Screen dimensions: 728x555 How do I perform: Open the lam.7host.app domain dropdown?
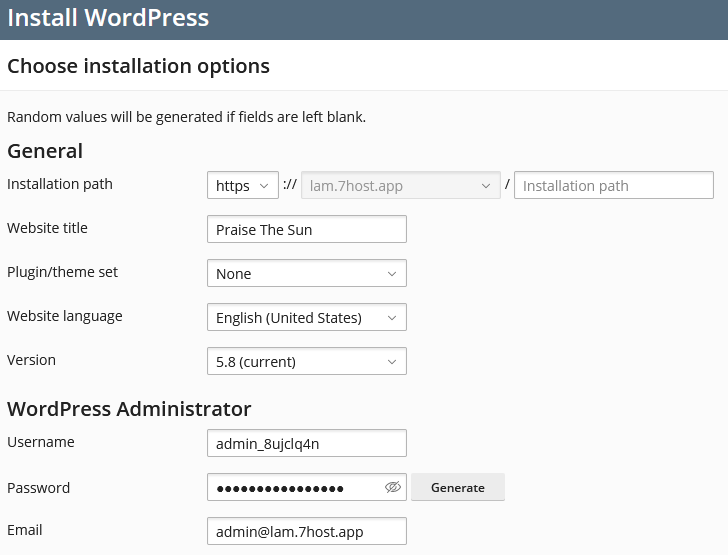pos(401,185)
